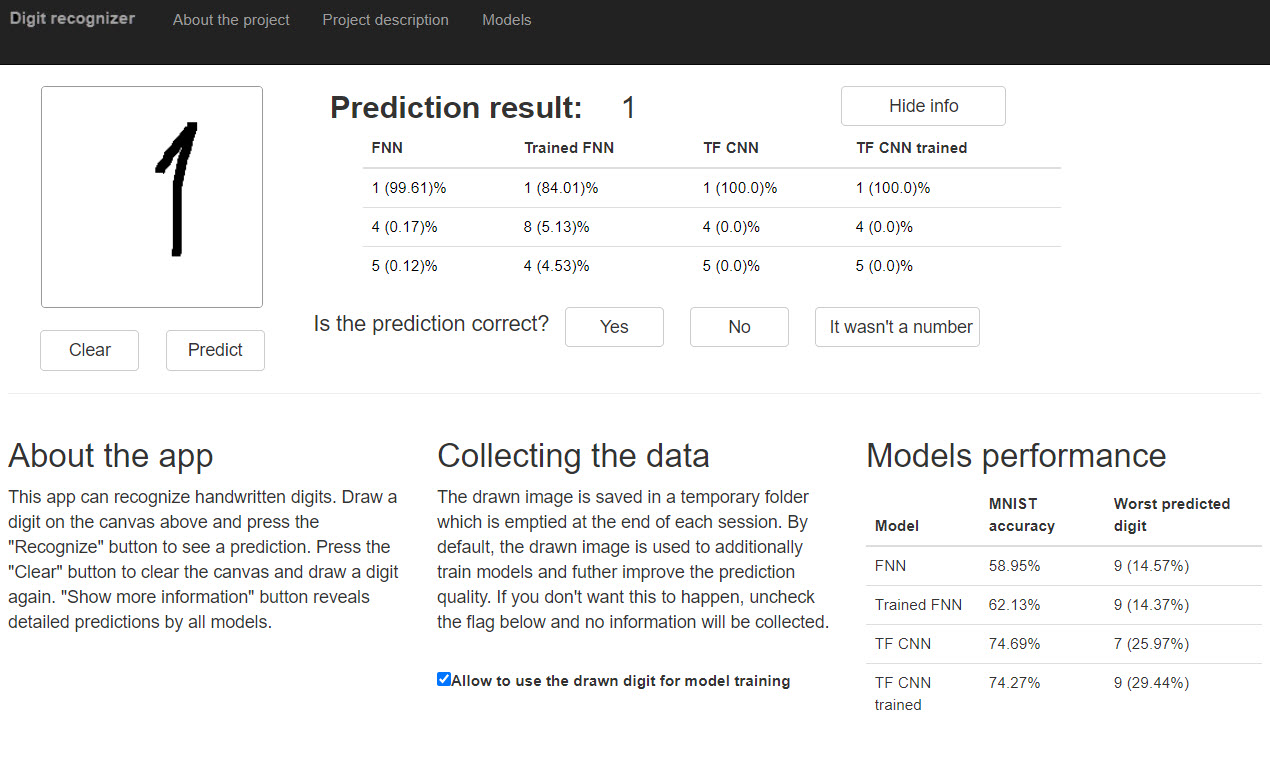Click the Hide info button

point(923,106)
